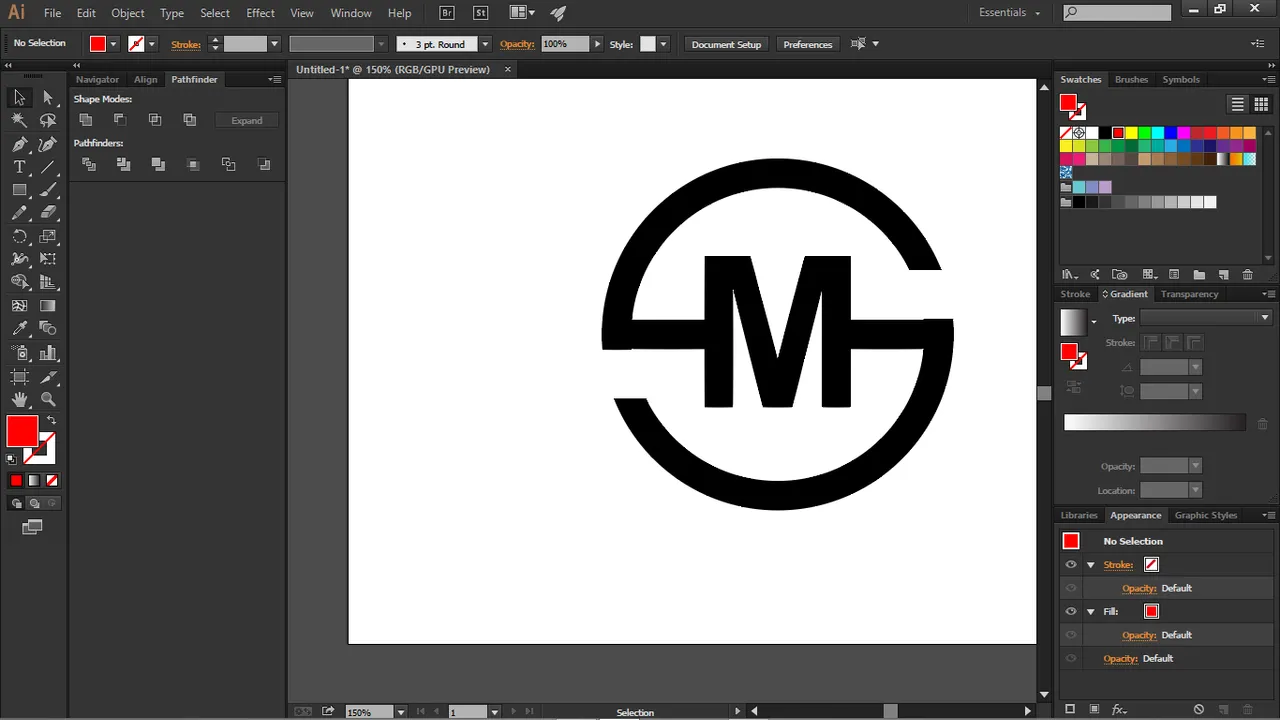The height and width of the screenshot is (720, 1280).
Task: Toggle visibility eye of Stroke row
Action: click(1071, 564)
